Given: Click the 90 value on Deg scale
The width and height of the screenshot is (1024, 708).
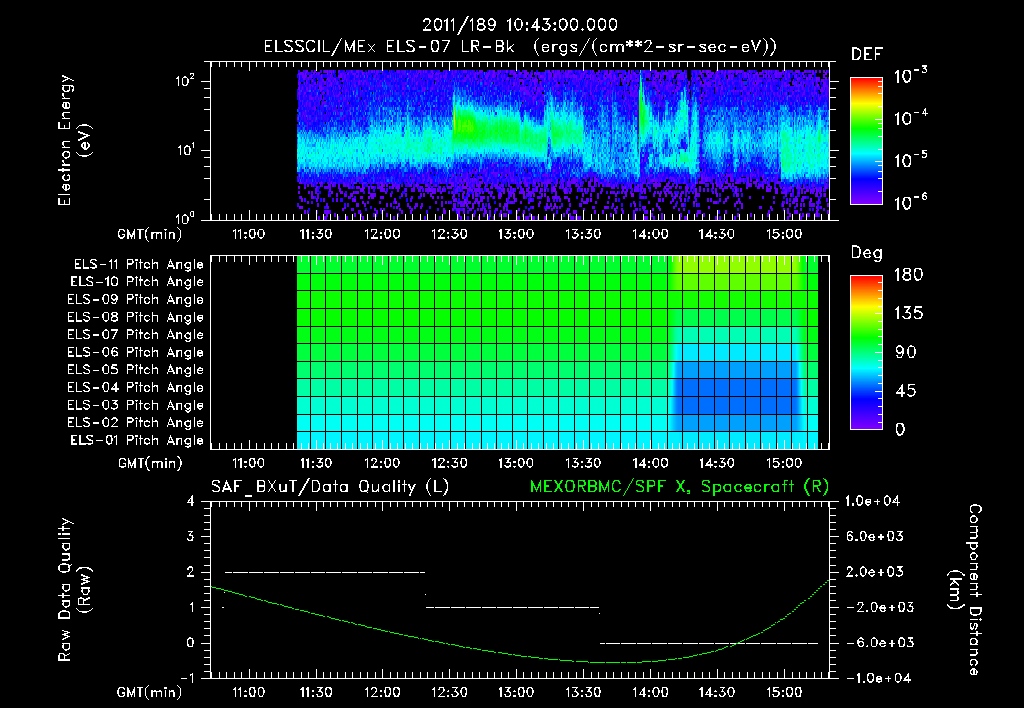Looking at the screenshot, I should click(906, 353).
